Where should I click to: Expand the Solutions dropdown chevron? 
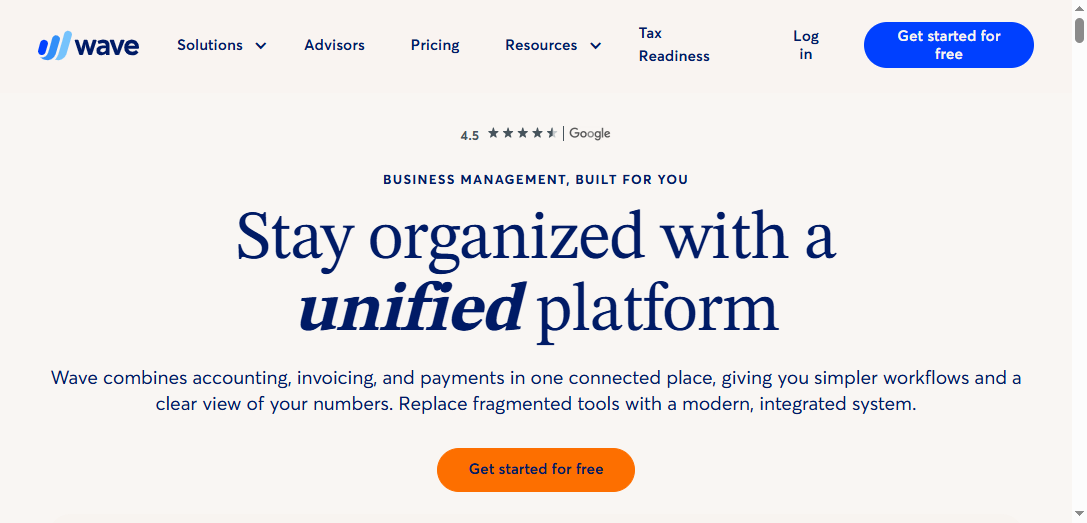(x=261, y=46)
